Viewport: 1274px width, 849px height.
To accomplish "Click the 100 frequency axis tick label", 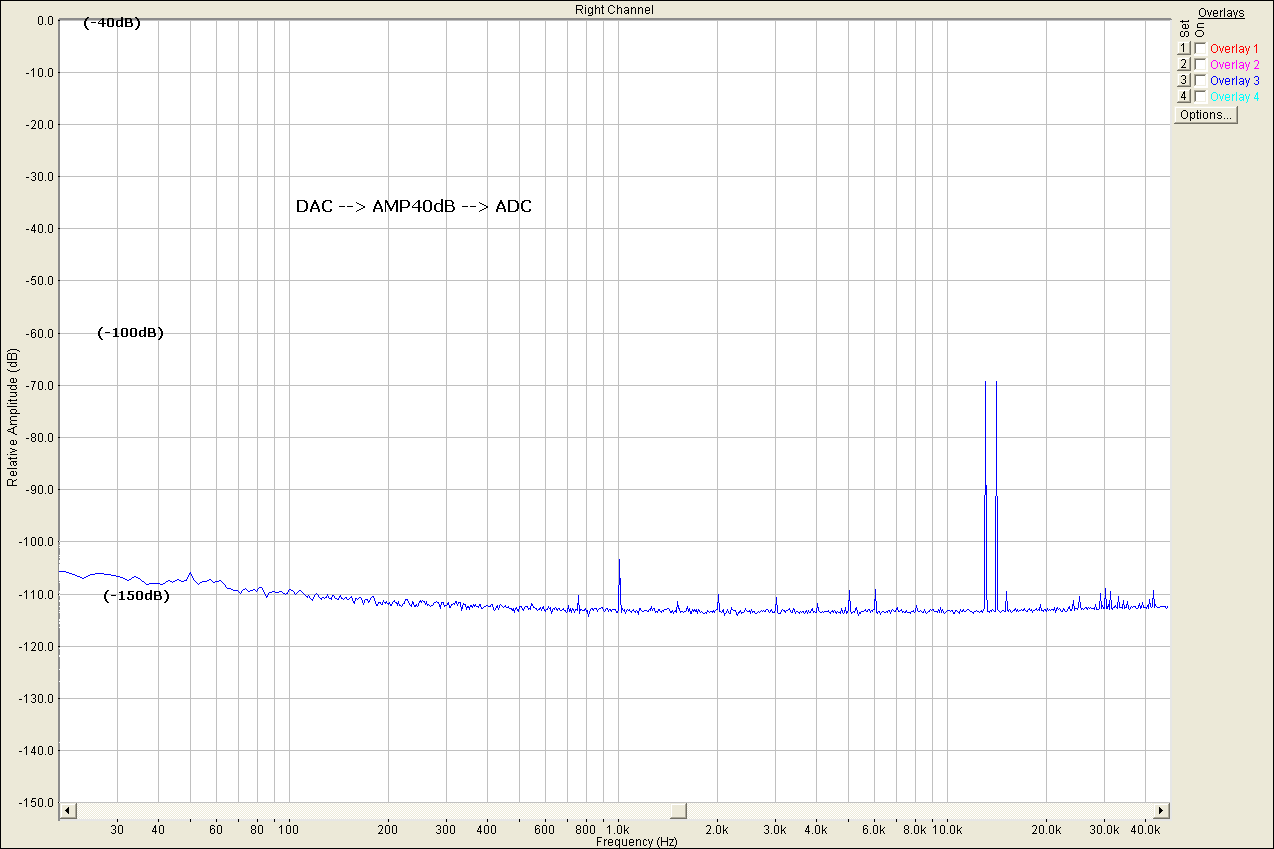I will tap(288, 830).
